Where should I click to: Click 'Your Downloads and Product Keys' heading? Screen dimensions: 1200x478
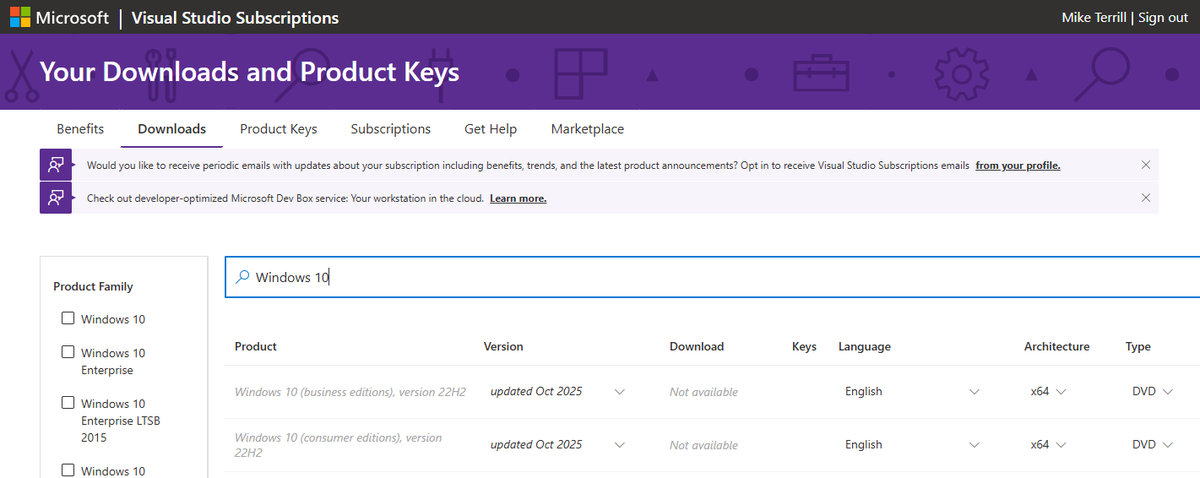249,72
